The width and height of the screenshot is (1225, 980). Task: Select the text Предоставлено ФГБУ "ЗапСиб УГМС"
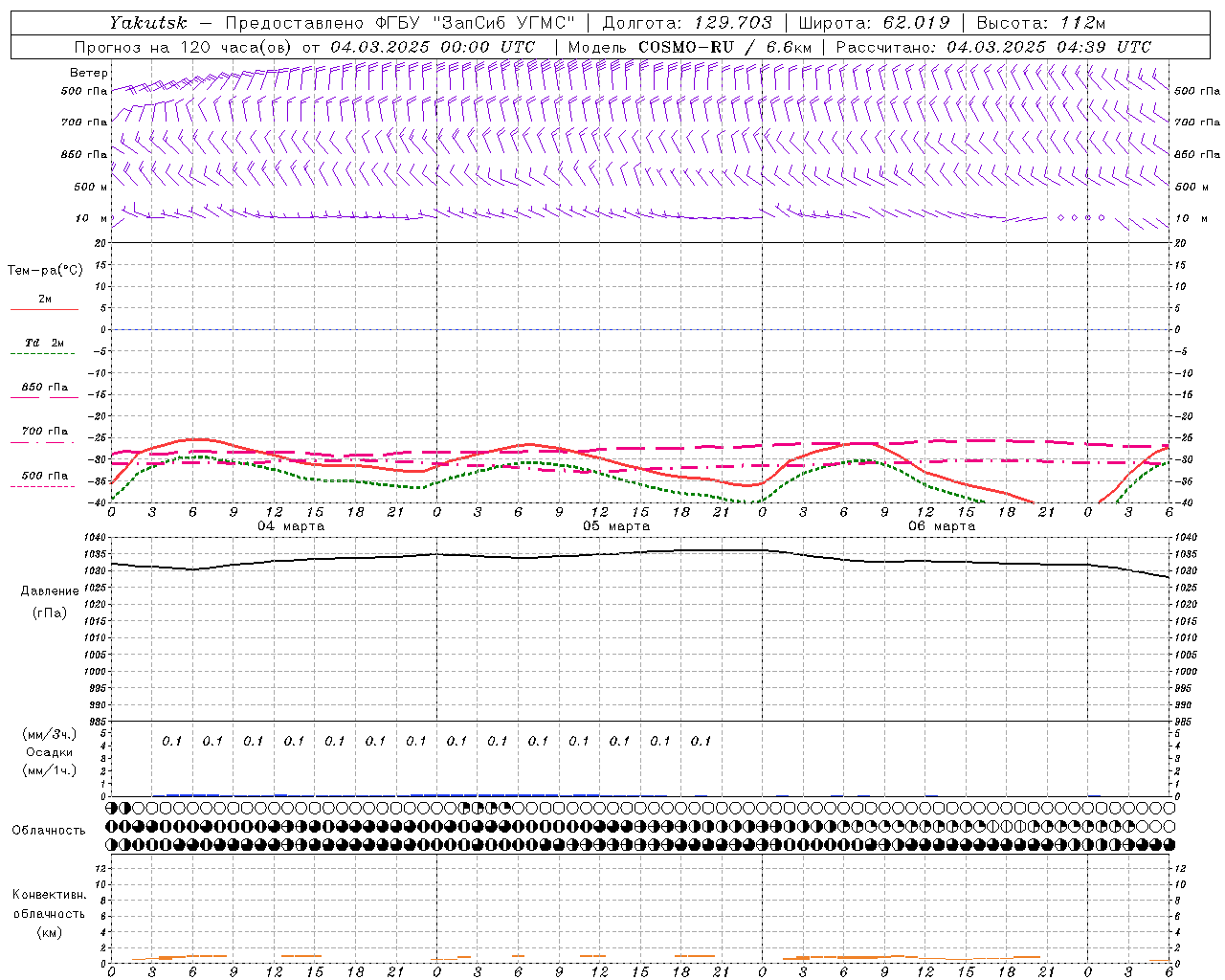click(x=400, y=23)
